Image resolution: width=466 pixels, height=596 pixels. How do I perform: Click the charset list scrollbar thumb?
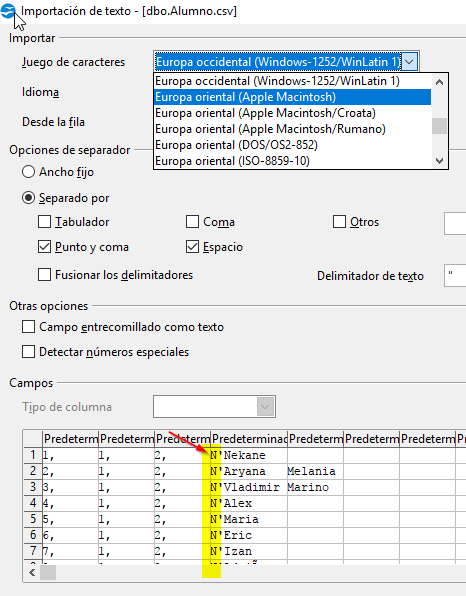coord(439,126)
